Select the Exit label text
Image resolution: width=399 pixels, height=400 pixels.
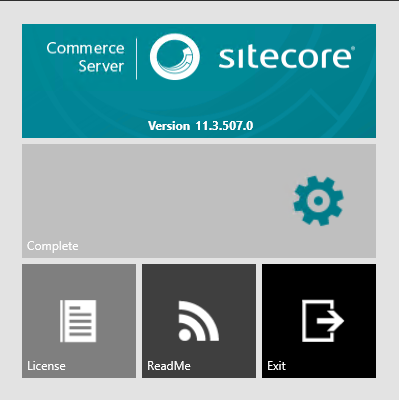276,366
